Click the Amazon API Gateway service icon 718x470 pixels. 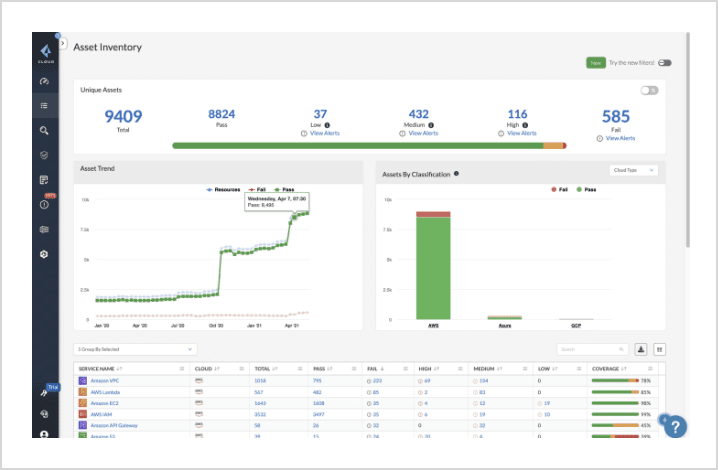tap(82, 425)
